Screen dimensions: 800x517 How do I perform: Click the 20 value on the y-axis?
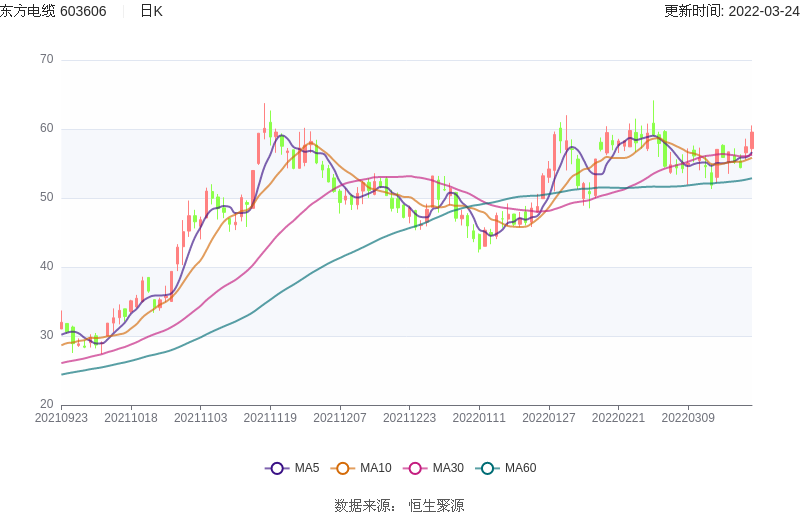[x=46, y=404]
